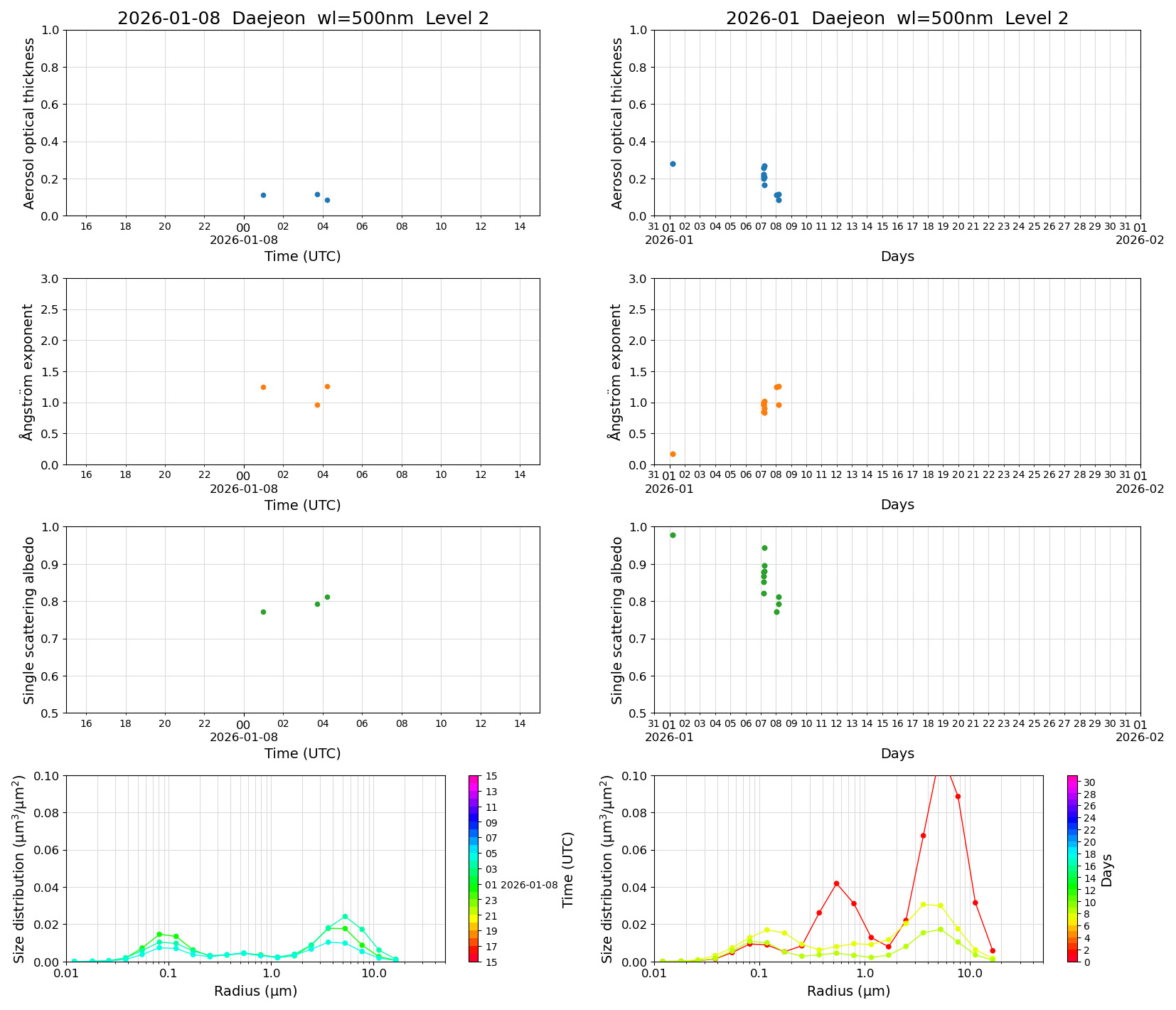Click the Days axis label under monthly Ångström plot
1176x1010 pixels.
pos(897,504)
